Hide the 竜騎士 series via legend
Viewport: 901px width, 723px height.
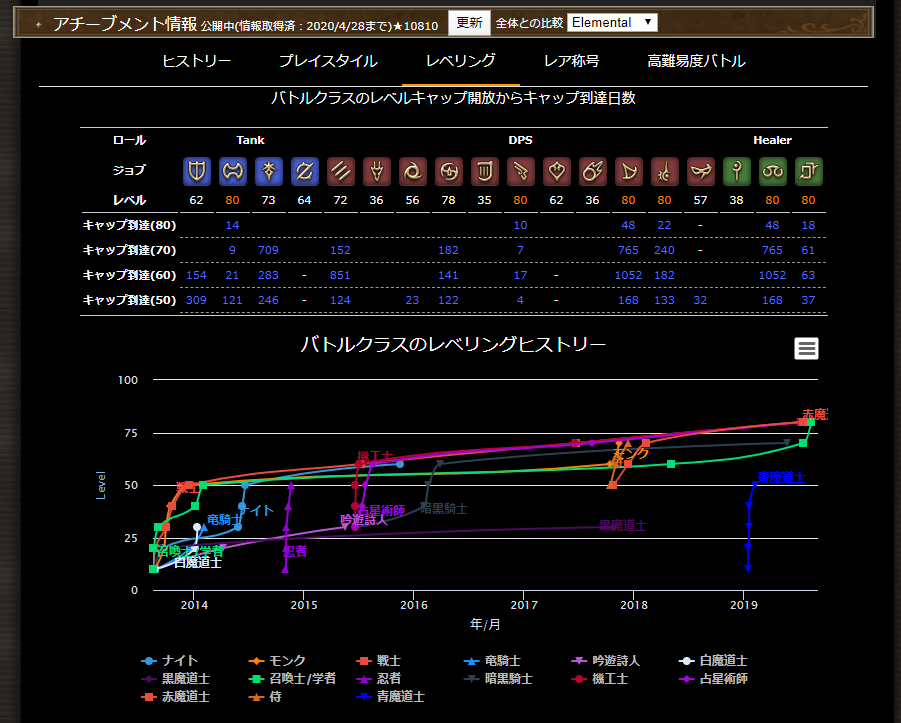(492, 661)
